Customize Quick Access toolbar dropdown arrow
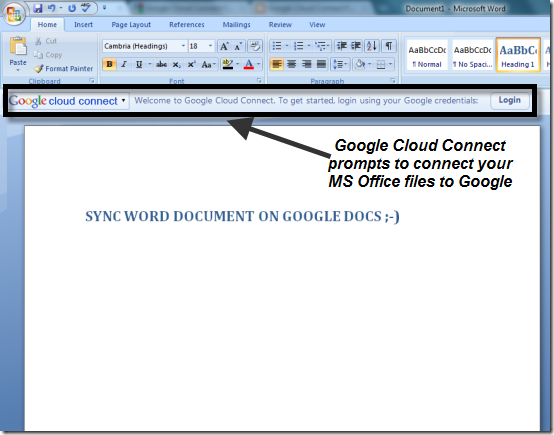 click(104, 8)
